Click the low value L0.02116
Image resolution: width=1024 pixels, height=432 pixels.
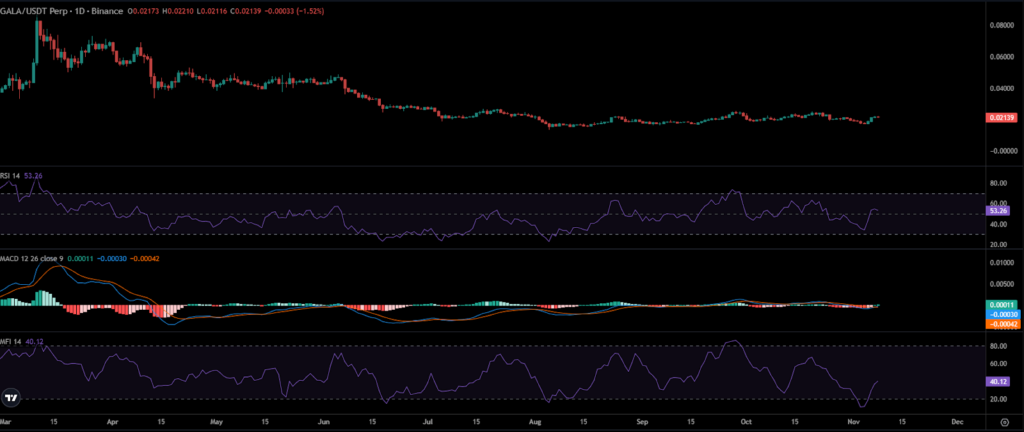pos(210,12)
